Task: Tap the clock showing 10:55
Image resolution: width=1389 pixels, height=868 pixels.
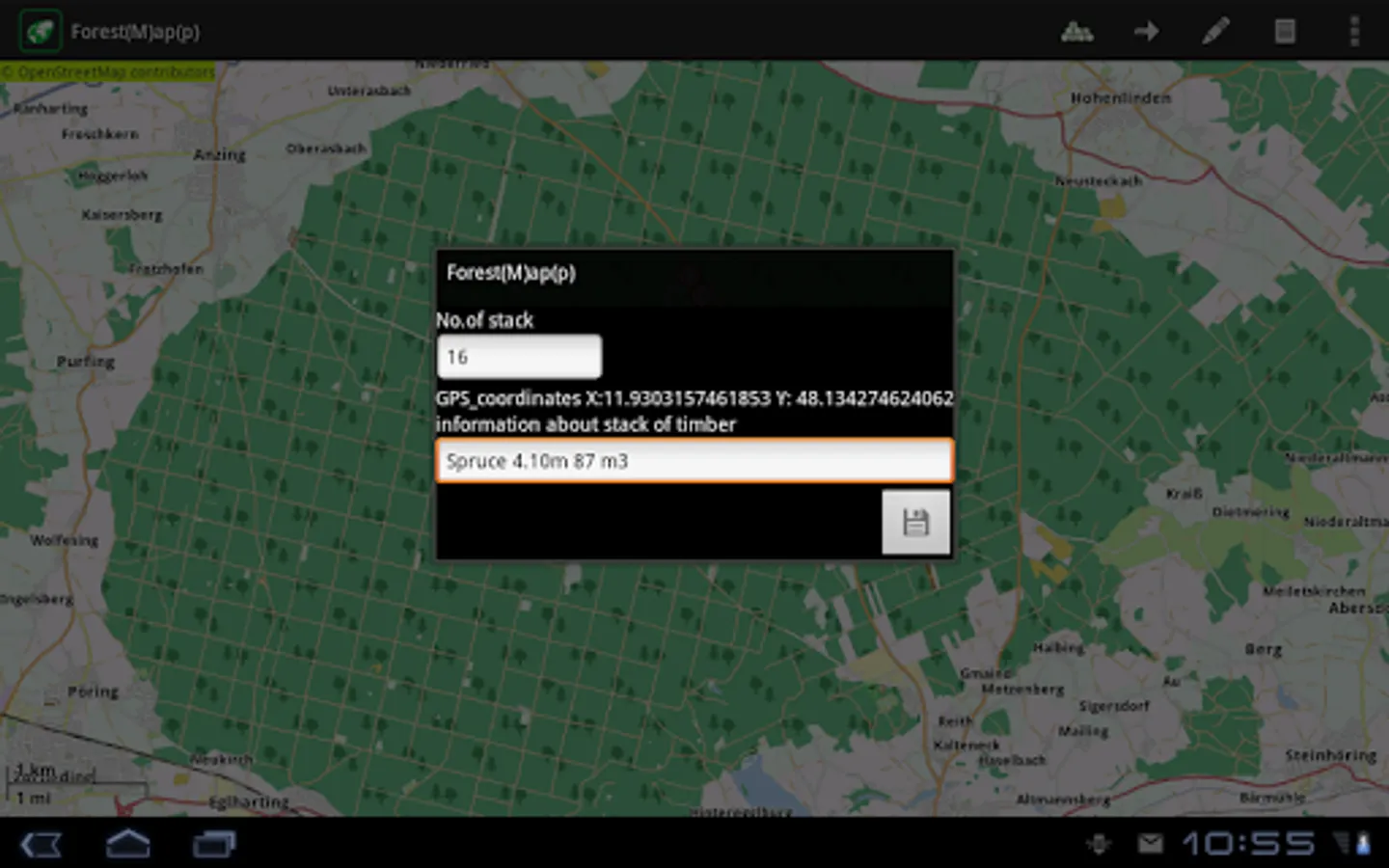Action: click(x=1248, y=844)
